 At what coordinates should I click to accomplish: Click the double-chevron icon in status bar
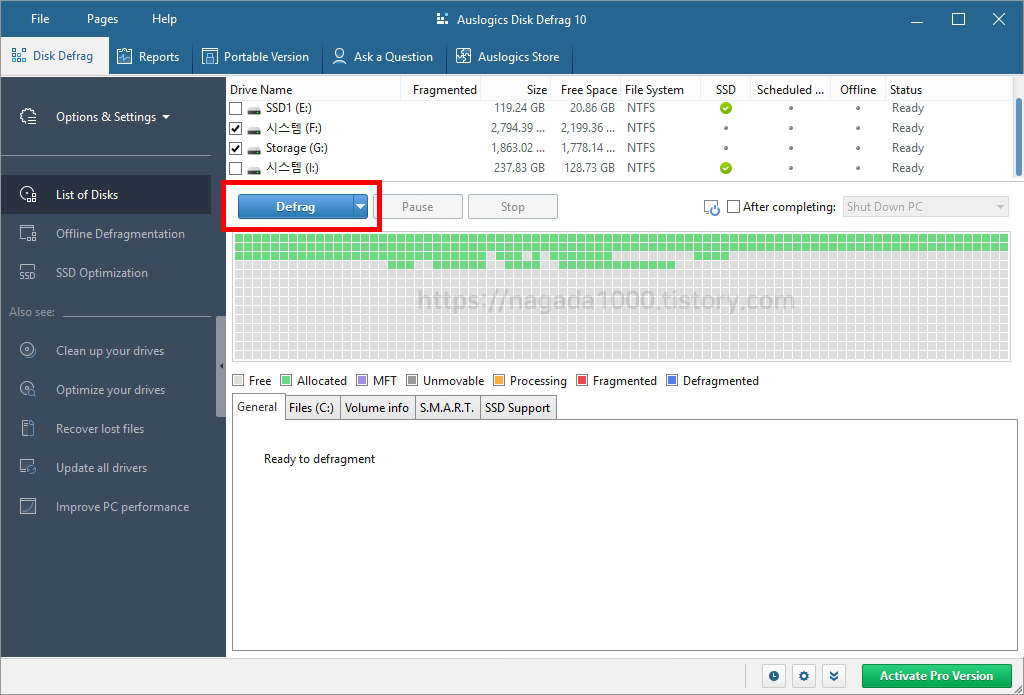click(834, 676)
